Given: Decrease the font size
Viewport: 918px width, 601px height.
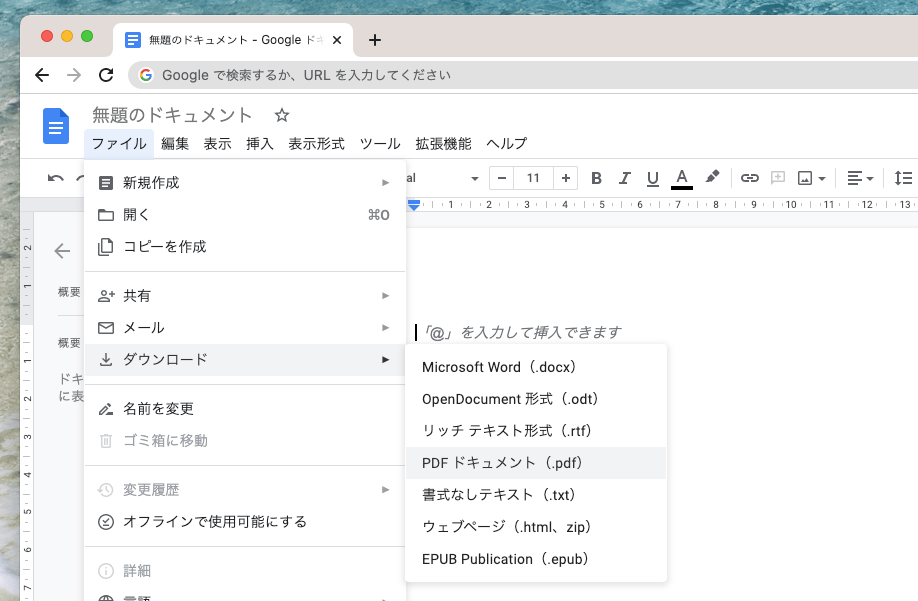Looking at the screenshot, I should (502, 178).
